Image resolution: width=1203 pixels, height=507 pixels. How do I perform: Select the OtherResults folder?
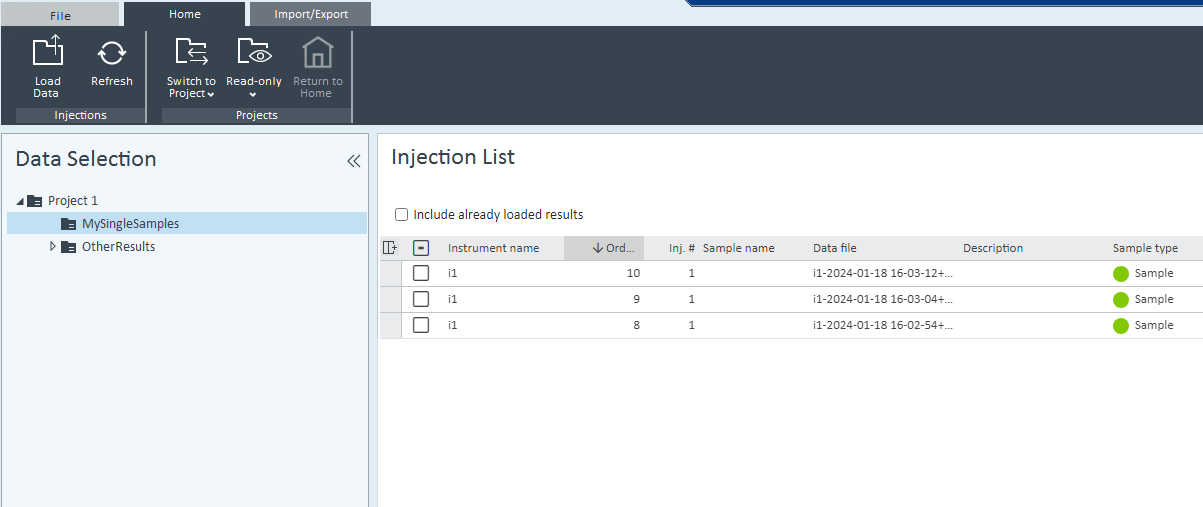118,246
